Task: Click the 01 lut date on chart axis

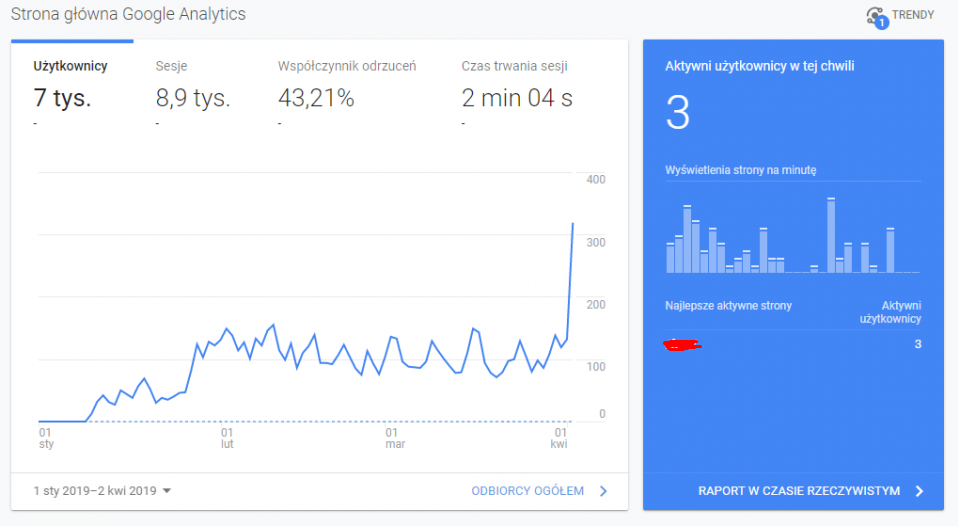Action: point(227,438)
